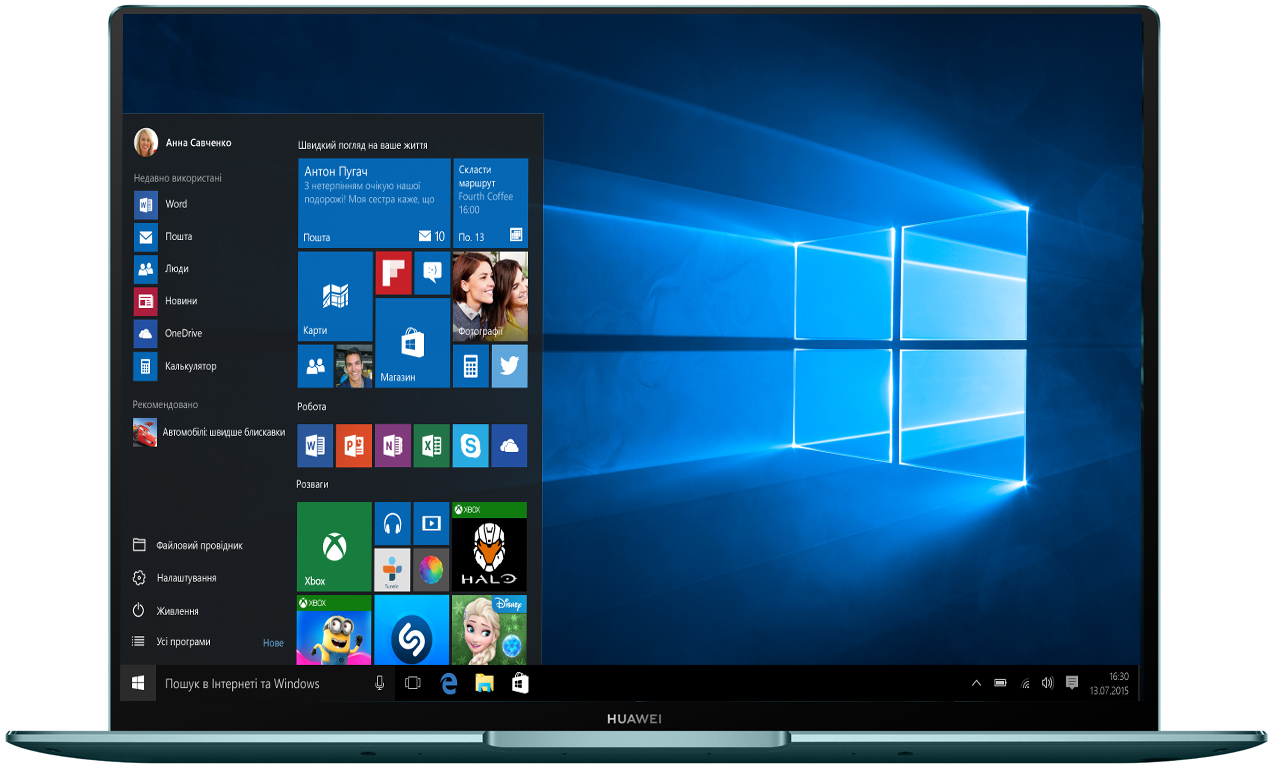Launch Excel tile in Робота group
1272x768 pixels.
pyautogui.click(x=431, y=445)
